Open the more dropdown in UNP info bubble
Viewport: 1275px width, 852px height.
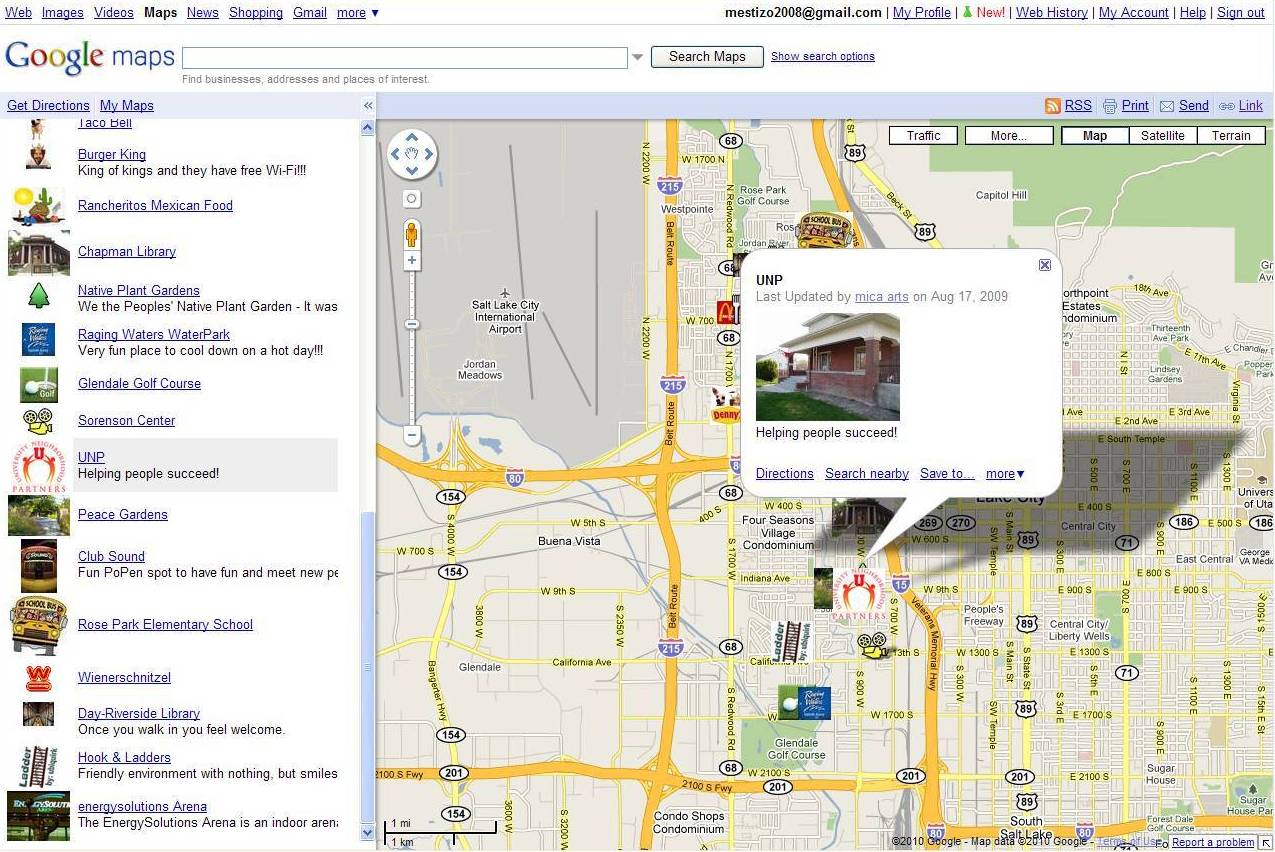point(1004,473)
